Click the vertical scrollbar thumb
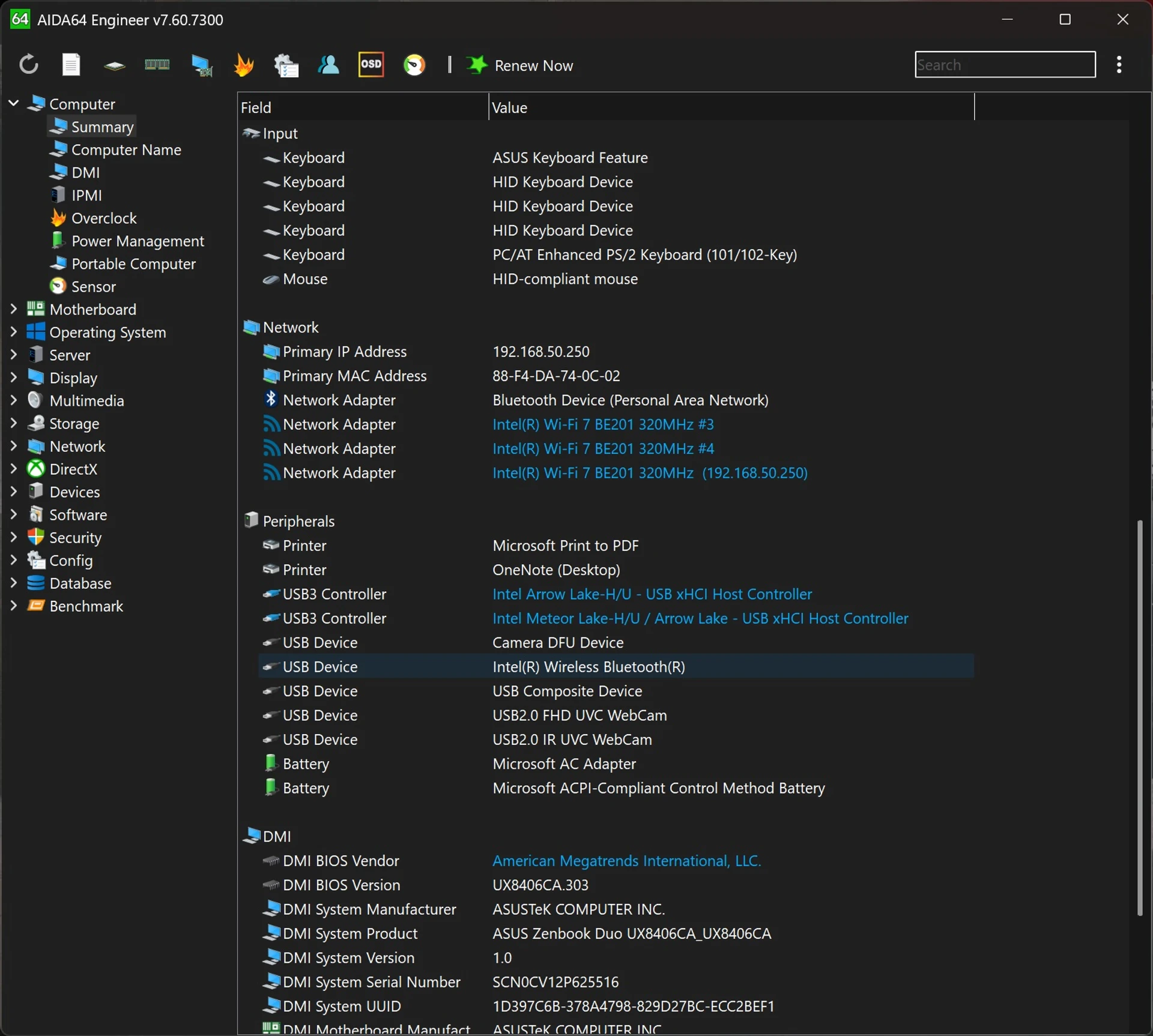 pos(1139,718)
